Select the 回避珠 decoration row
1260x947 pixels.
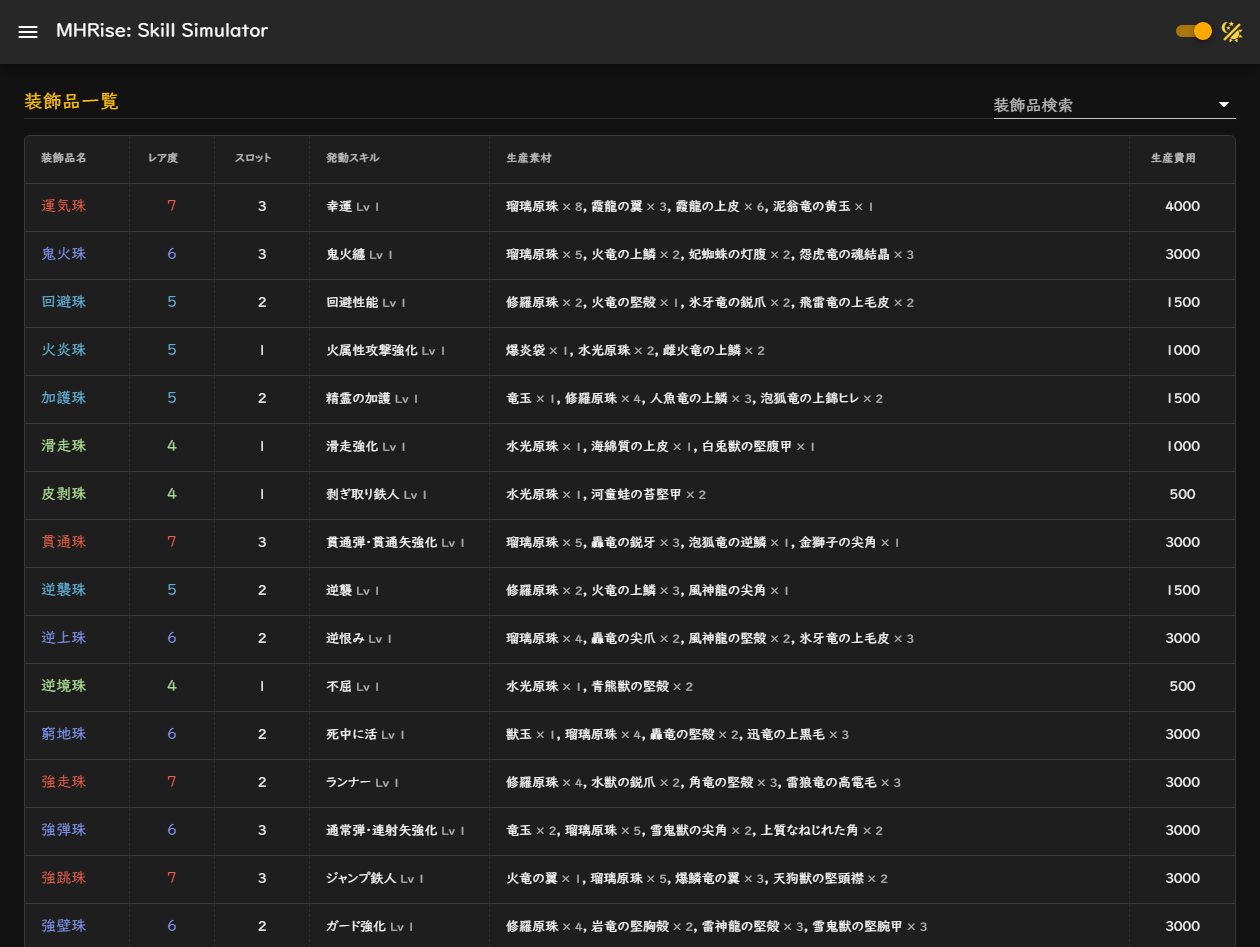[64, 302]
